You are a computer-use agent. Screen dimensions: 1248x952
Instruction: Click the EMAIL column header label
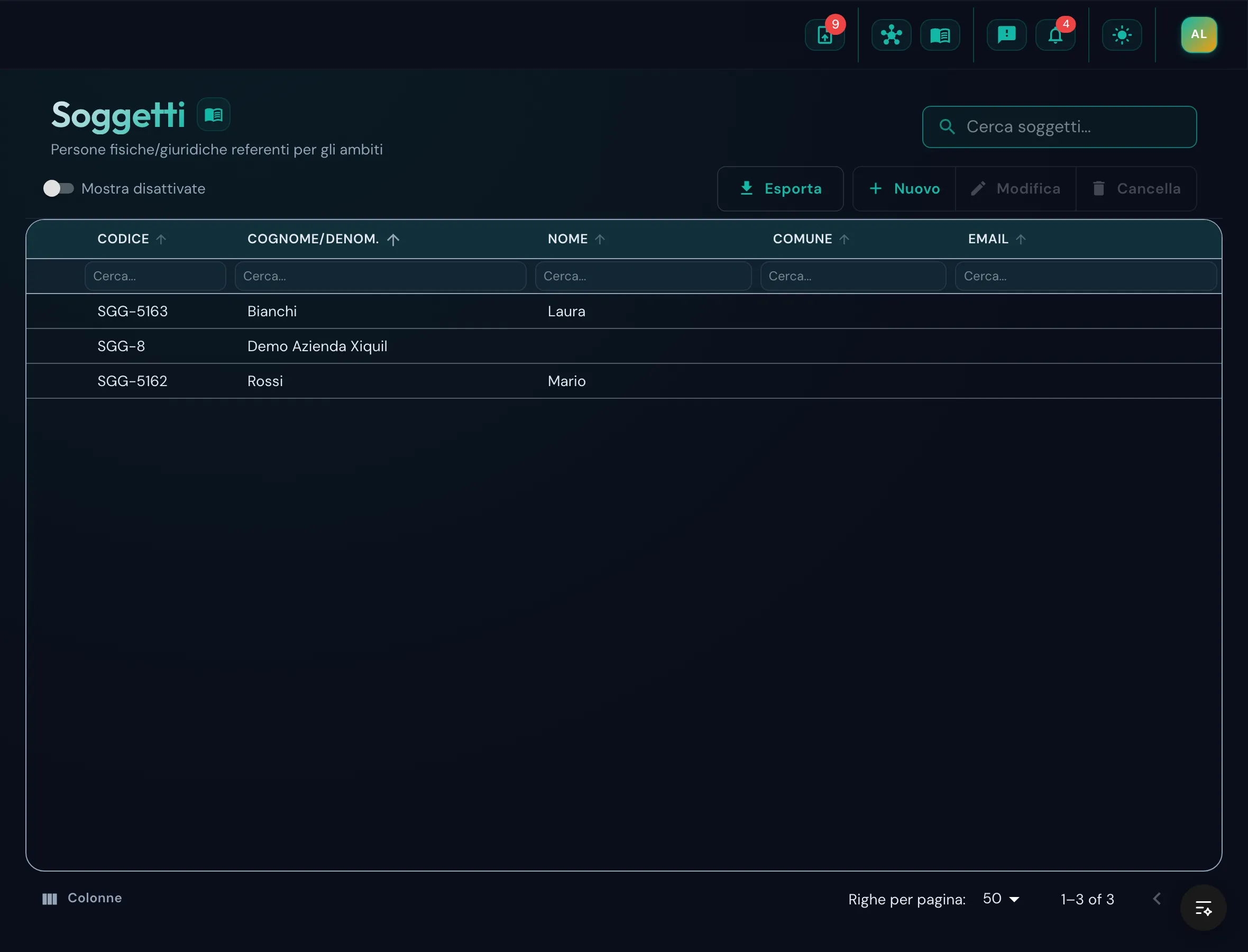(x=988, y=239)
